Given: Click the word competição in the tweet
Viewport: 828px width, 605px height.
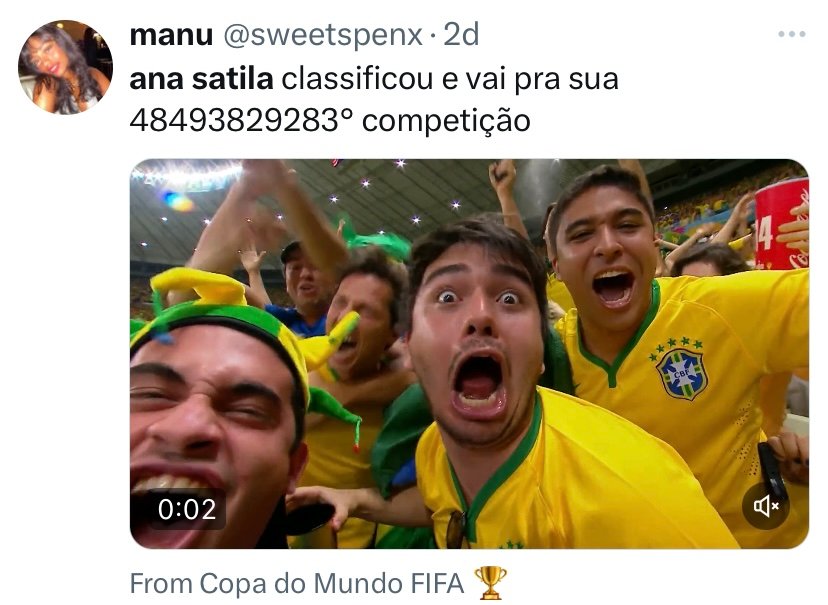Looking at the screenshot, I should pos(446,121).
